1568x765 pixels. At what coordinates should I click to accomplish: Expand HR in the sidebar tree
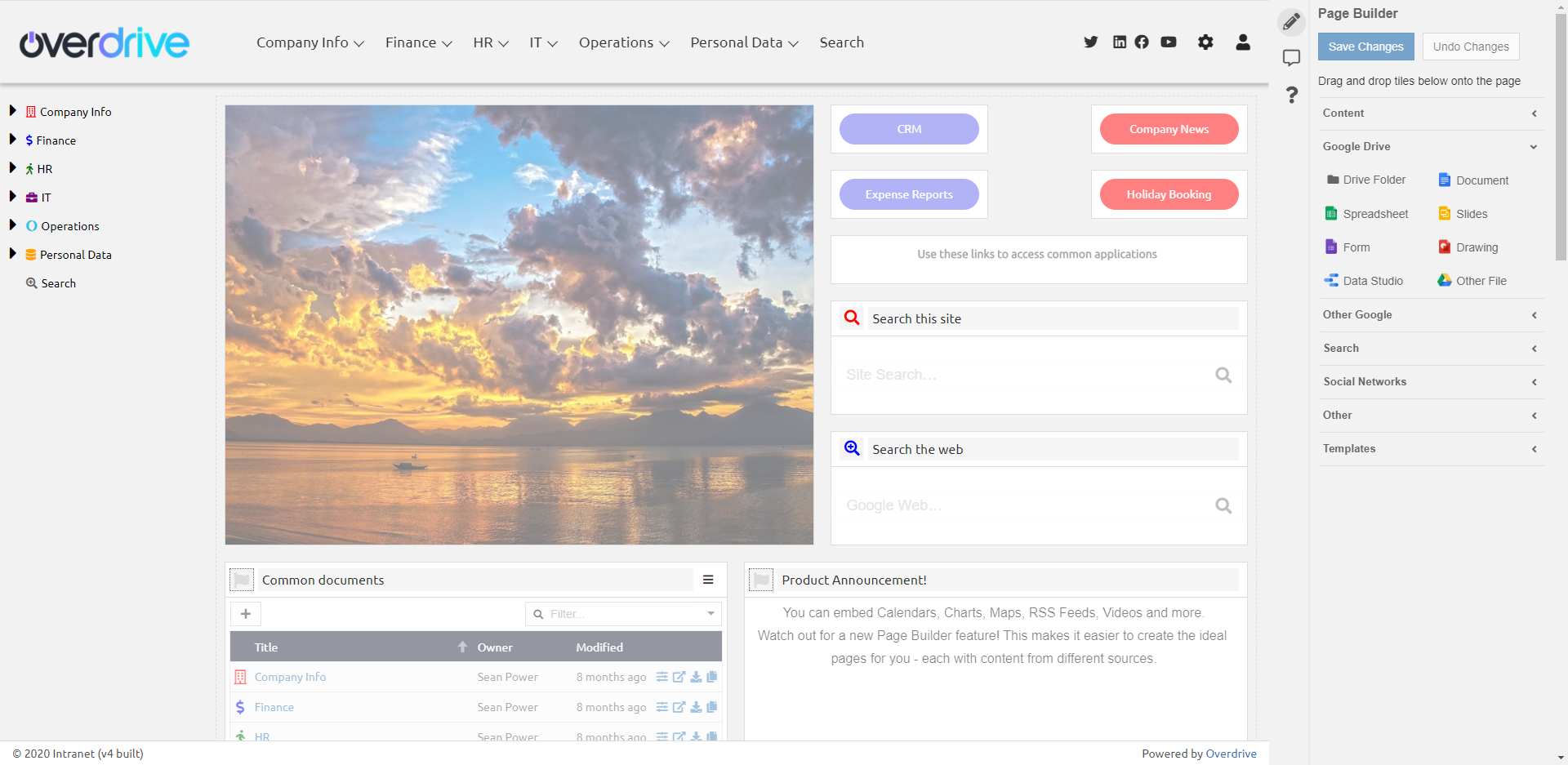pyautogui.click(x=12, y=167)
